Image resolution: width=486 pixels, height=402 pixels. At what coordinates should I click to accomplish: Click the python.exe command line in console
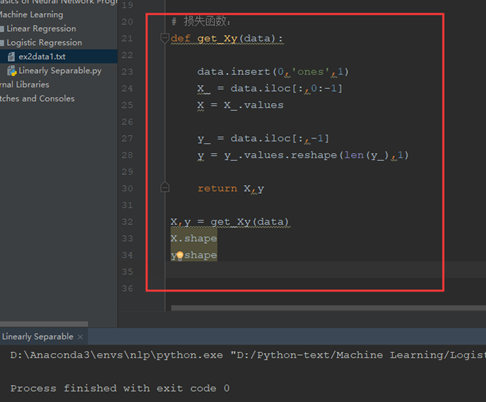(248, 355)
